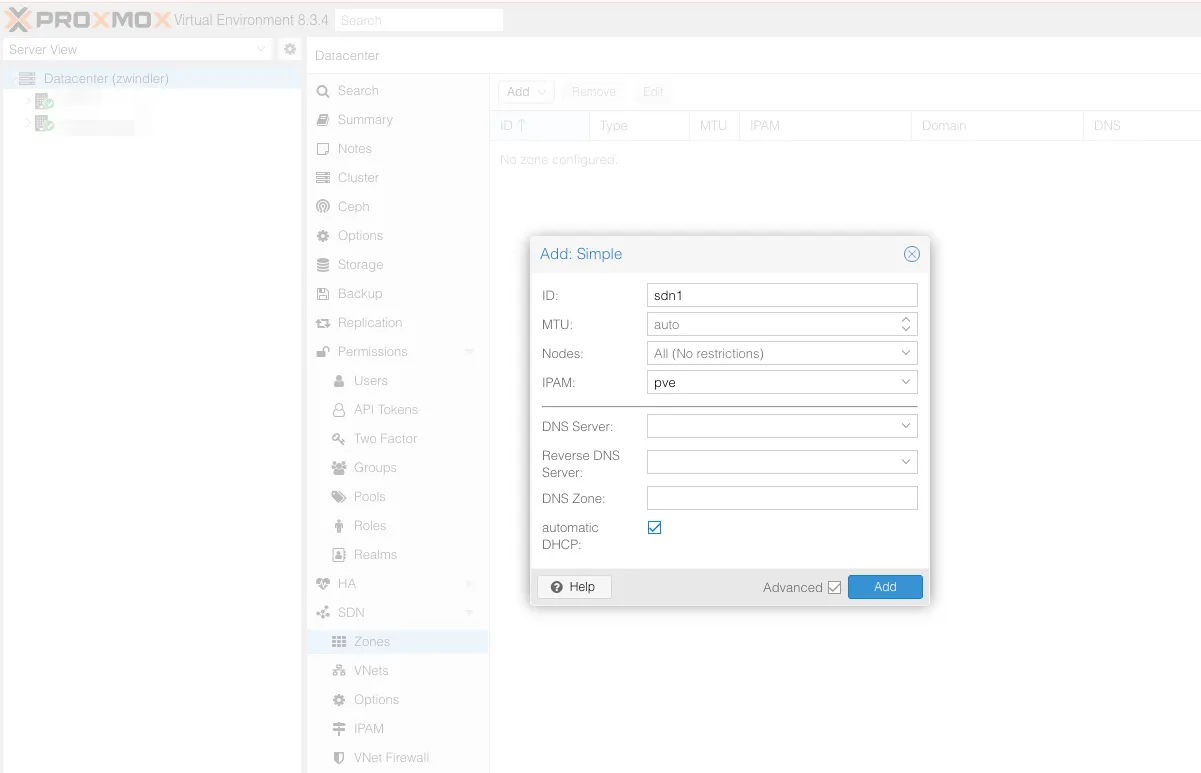Click the Storage database icon
The height and width of the screenshot is (773, 1201).
tap(323, 265)
